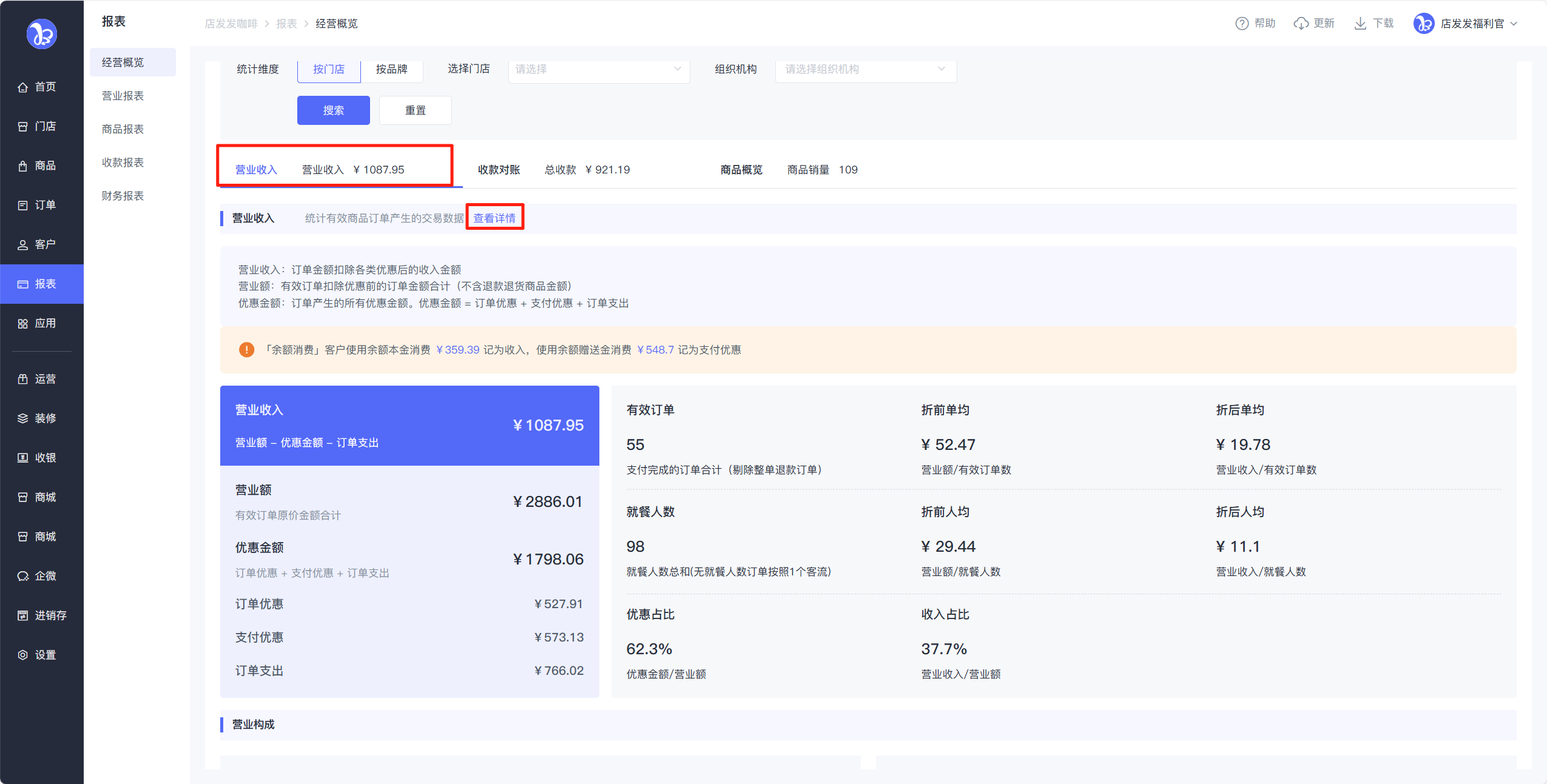Open the 首页 home icon
Image resolution: width=1547 pixels, height=784 pixels.
(x=23, y=87)
